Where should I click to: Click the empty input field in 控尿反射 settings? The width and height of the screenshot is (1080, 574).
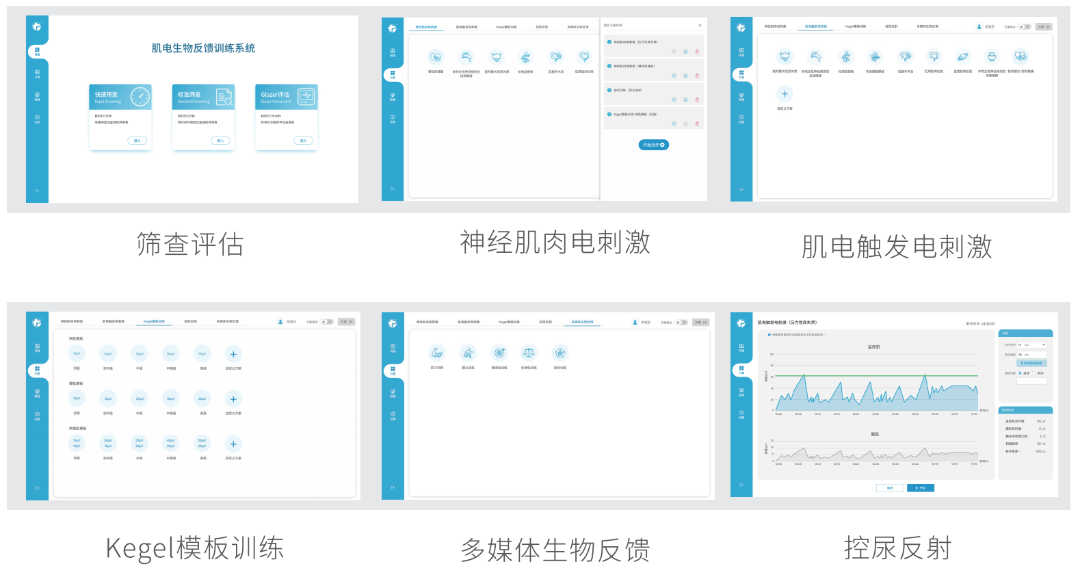pos(1031,380)
